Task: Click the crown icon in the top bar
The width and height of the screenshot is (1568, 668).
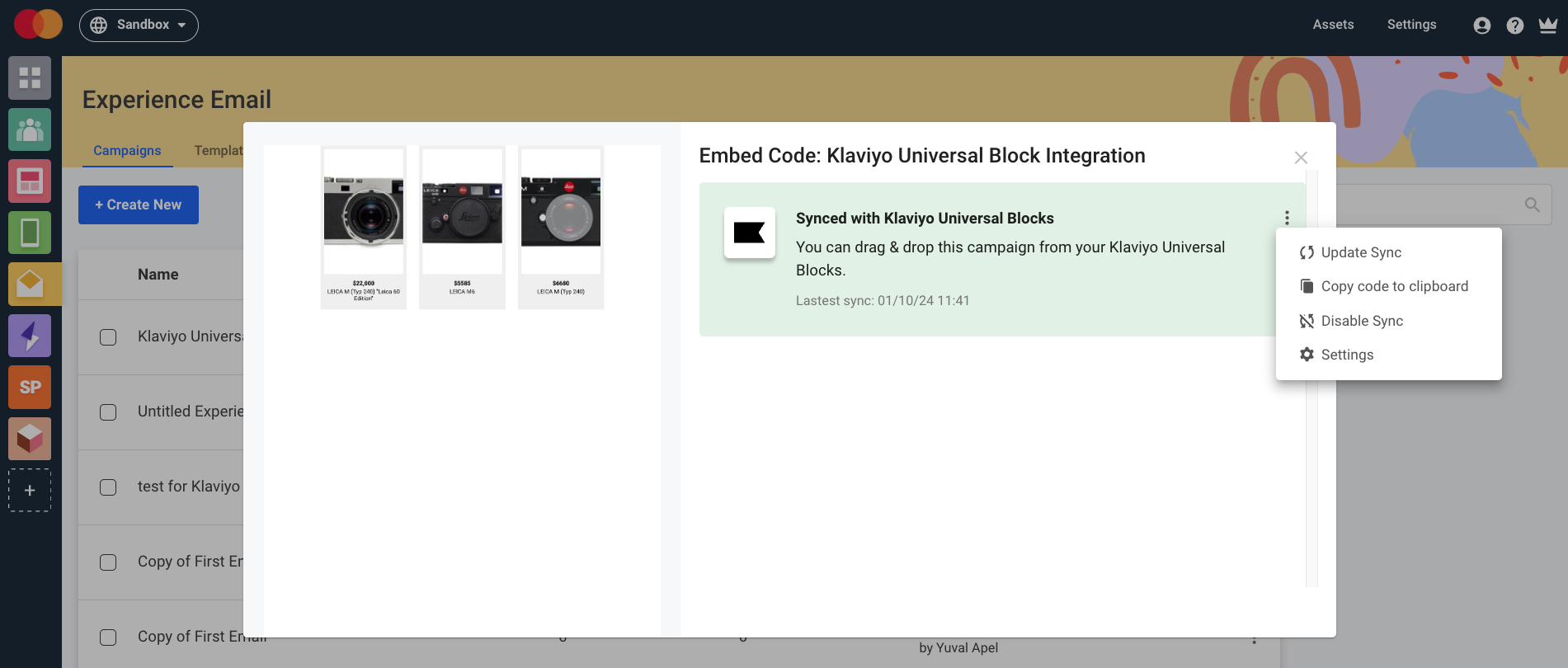Action: point(1548,26)
